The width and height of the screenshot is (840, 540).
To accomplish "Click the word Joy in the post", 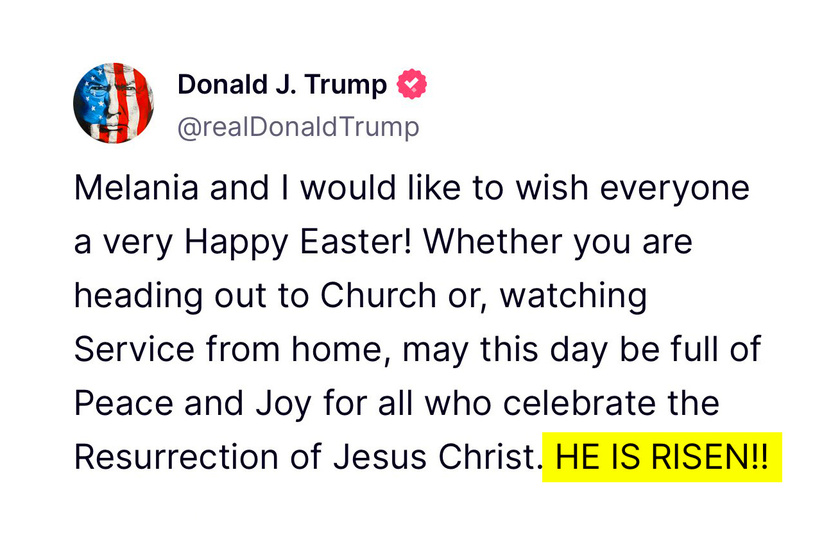I will coord(283,404).
